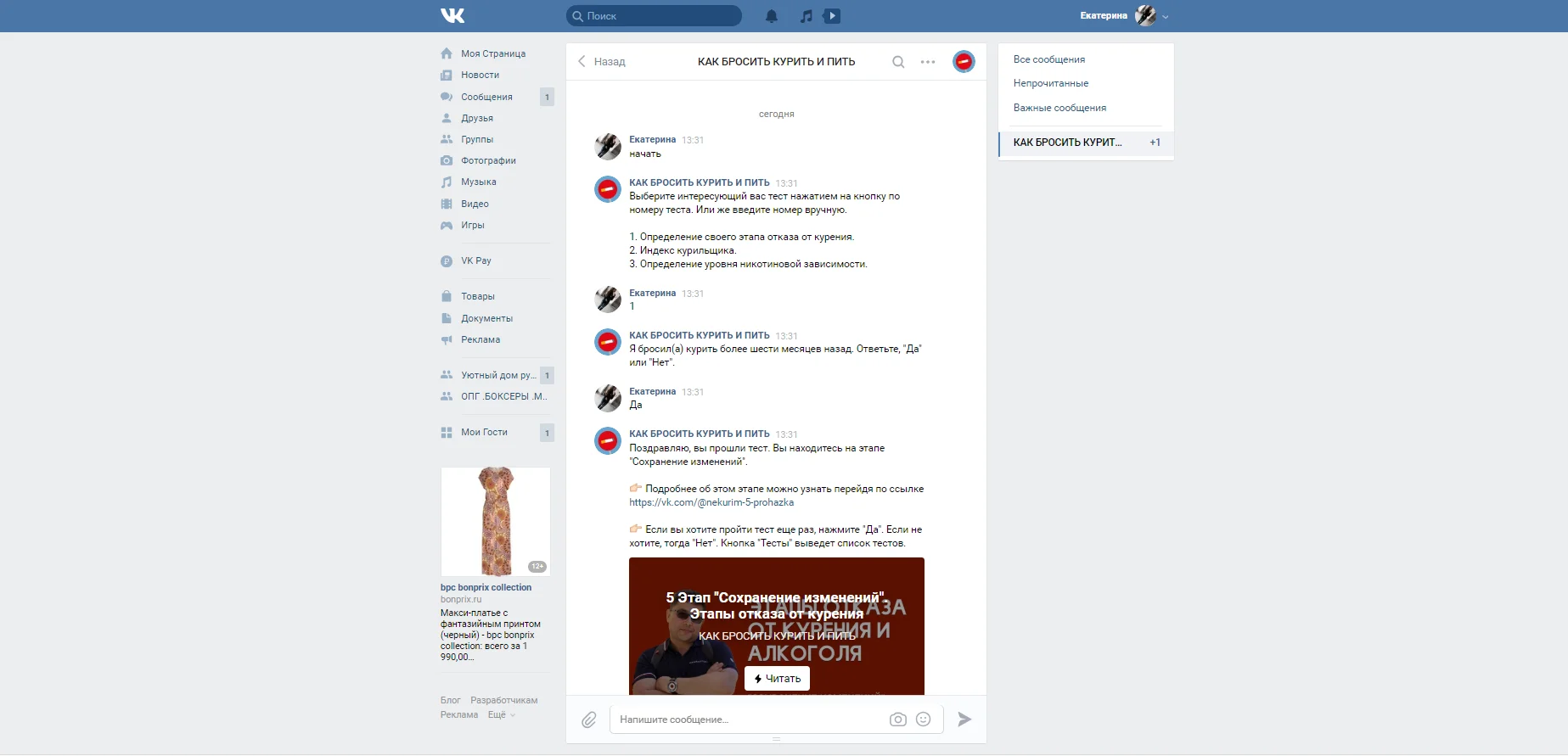
Task: Expand the Екатерина profile dropdown arrow
Action: click(1166, 16)
